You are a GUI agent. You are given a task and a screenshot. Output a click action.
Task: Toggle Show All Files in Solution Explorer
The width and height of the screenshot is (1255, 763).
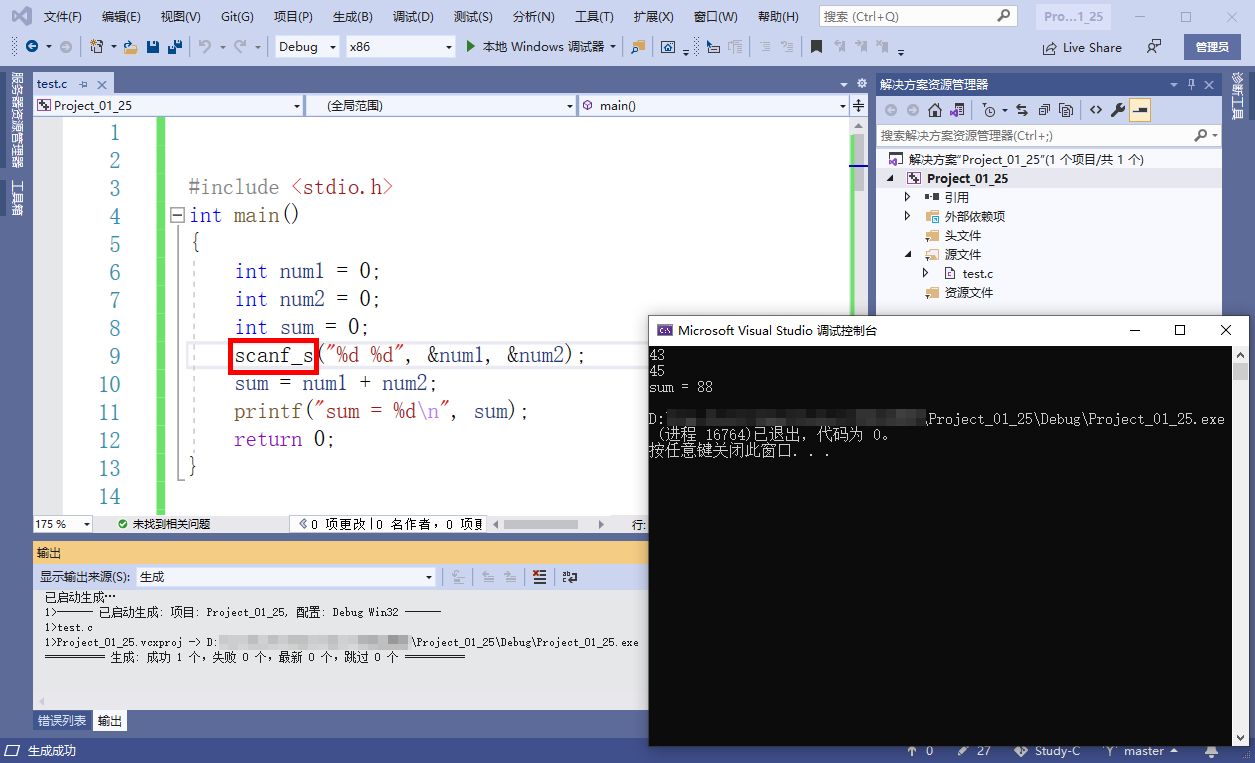click(1066, 110)
